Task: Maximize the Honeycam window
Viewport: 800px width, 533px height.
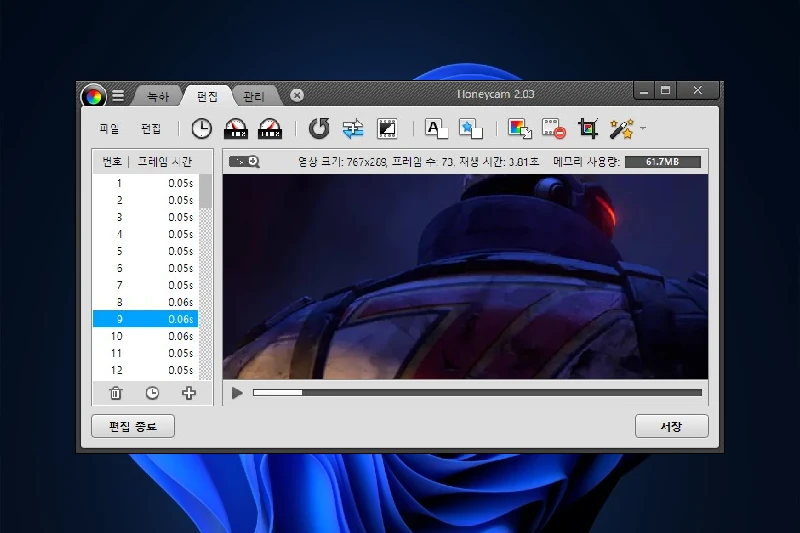Action: tap(665, 90)
